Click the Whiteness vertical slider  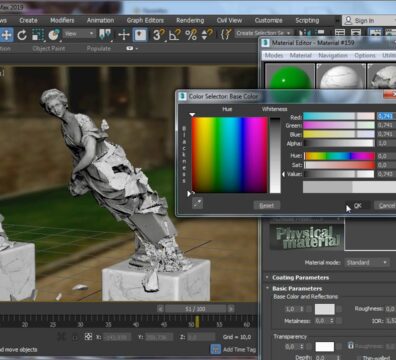(275, 155)
